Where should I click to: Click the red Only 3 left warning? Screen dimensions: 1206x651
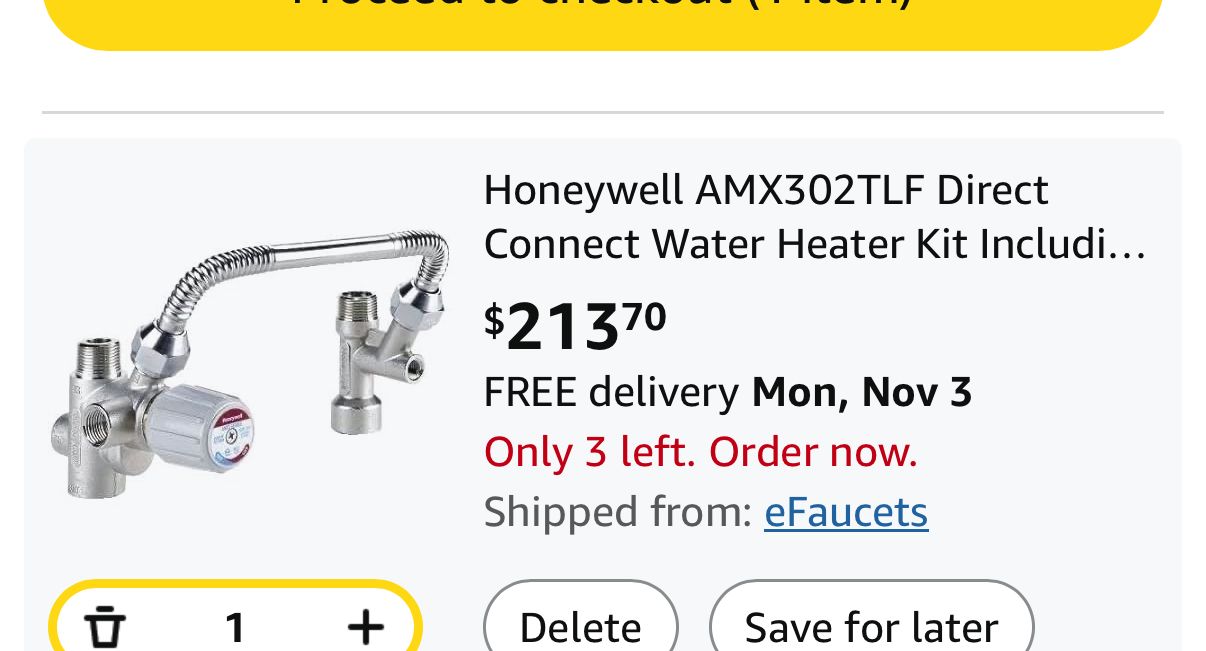700,452
